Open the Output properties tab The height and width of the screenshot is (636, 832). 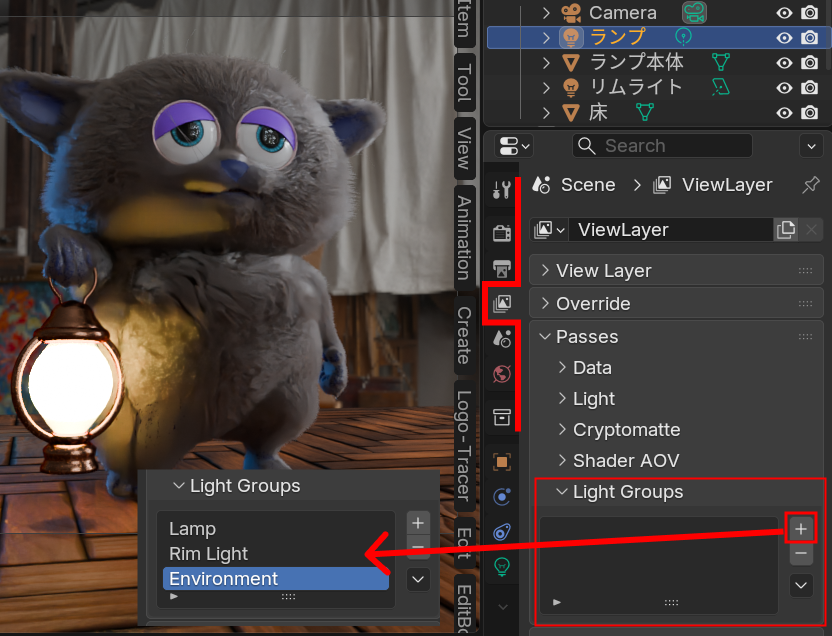pyautogui.click(x=502, y=268)
